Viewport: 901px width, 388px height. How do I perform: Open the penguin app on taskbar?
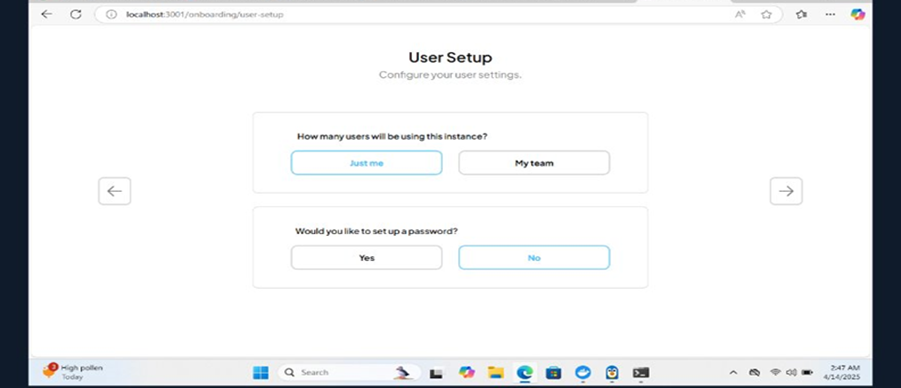click(612, 372)
